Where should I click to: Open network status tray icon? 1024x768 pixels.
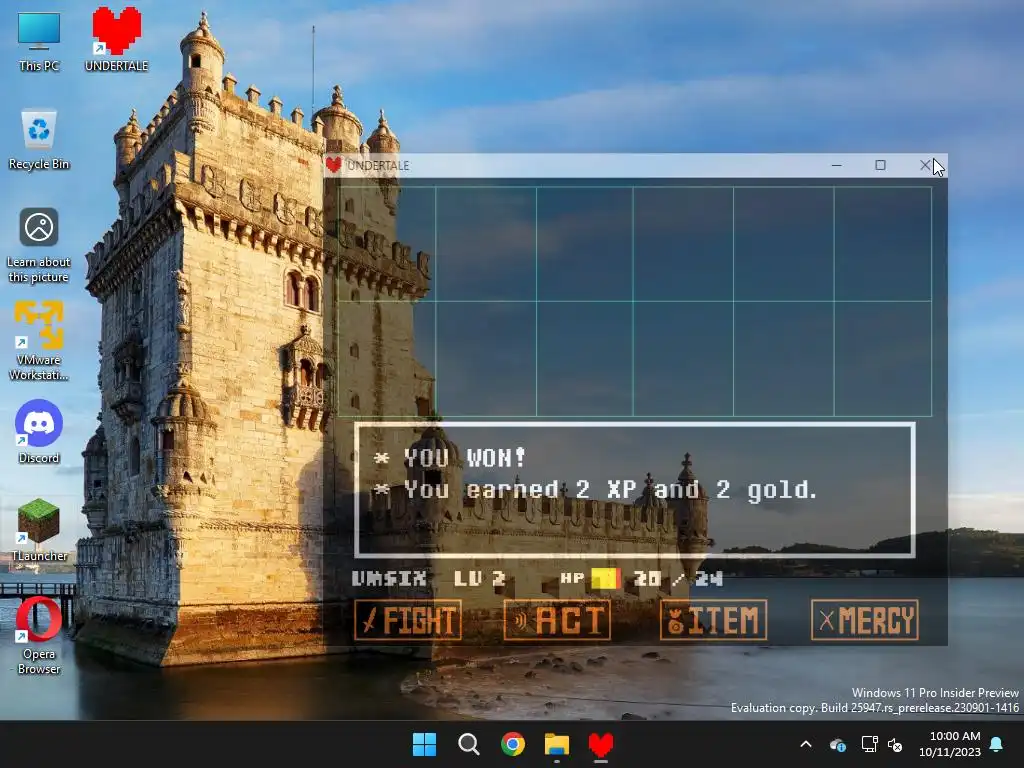click(869, 744)
